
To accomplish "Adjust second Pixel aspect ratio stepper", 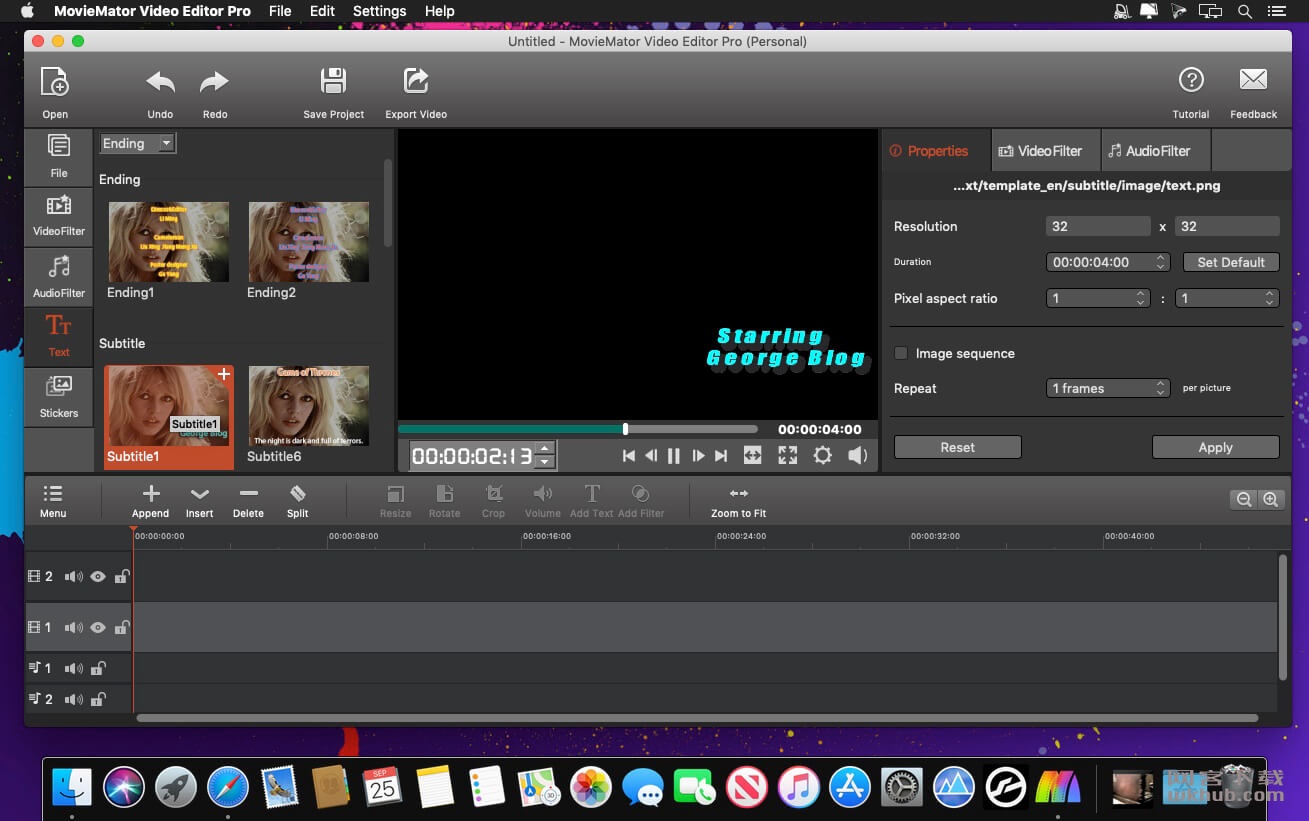I will (x=1270, y=298).
